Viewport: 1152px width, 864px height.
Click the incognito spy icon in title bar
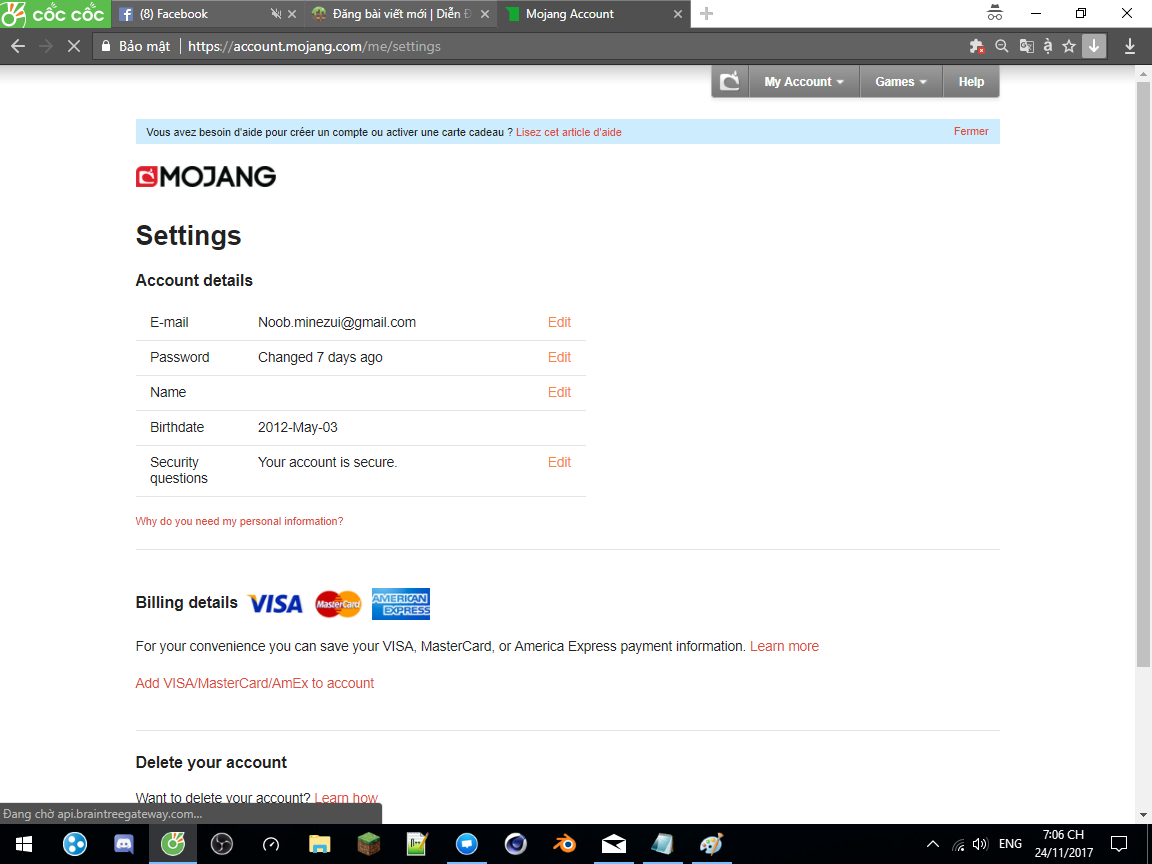(x=995, y=13)
